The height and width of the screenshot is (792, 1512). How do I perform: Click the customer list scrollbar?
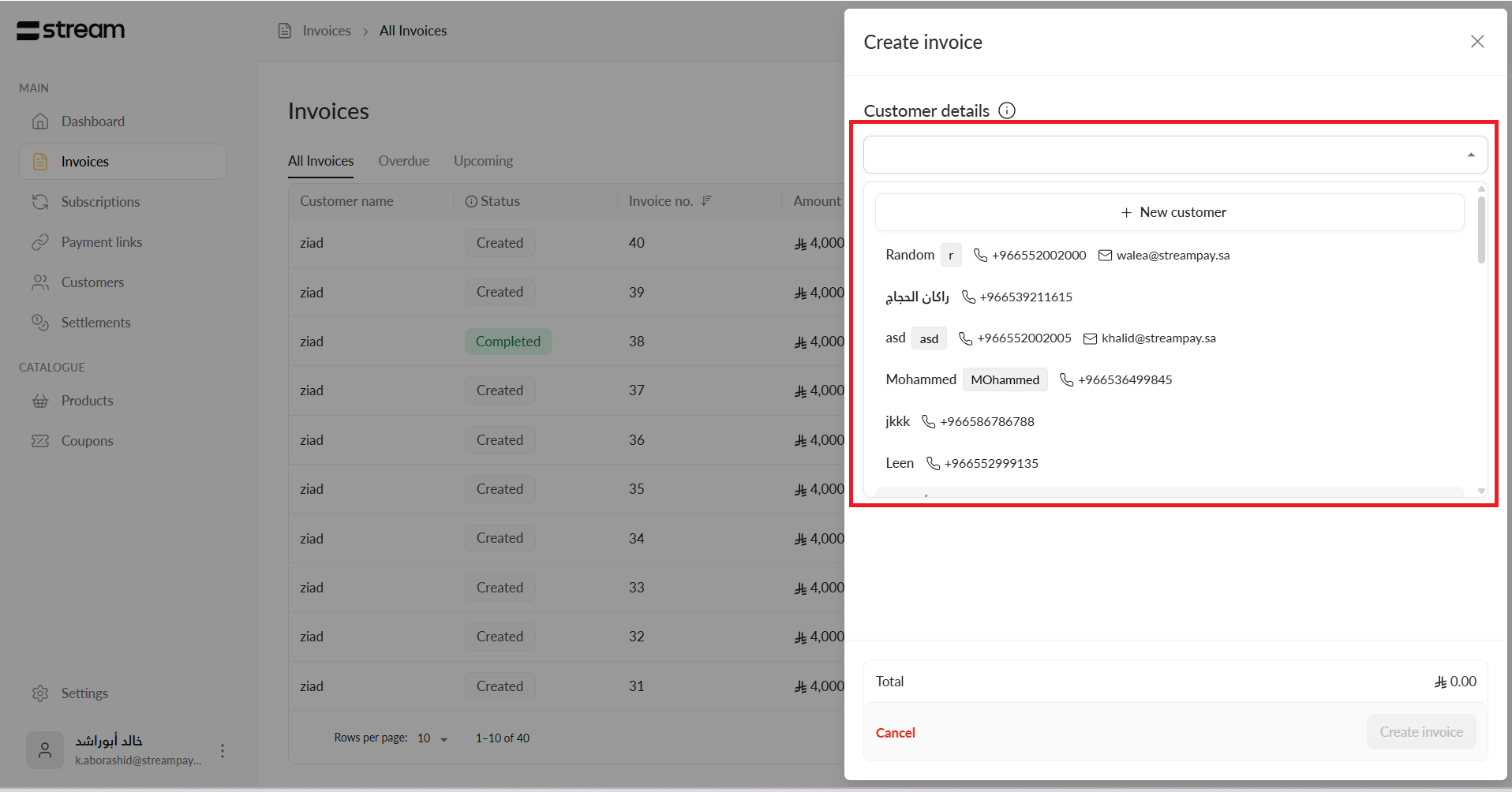click(1481, 230)
